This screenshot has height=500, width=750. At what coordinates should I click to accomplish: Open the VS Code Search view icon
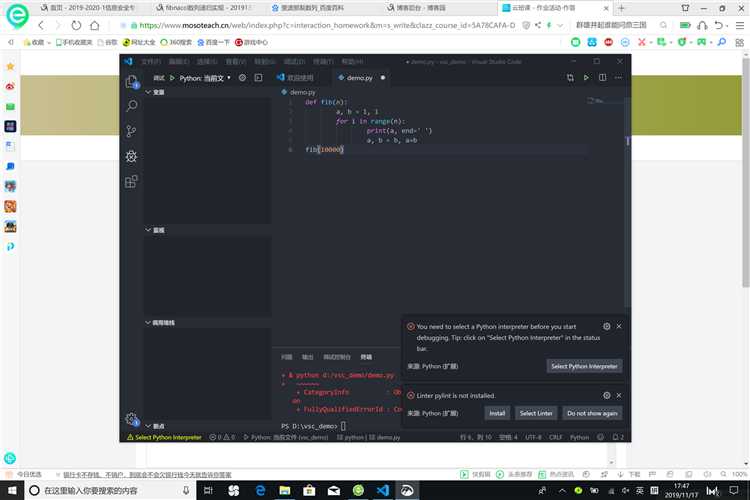132,106
